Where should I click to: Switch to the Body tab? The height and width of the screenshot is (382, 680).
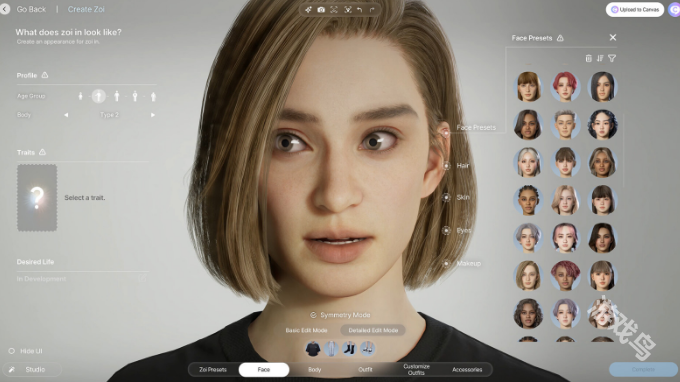(x=314, y=369)
